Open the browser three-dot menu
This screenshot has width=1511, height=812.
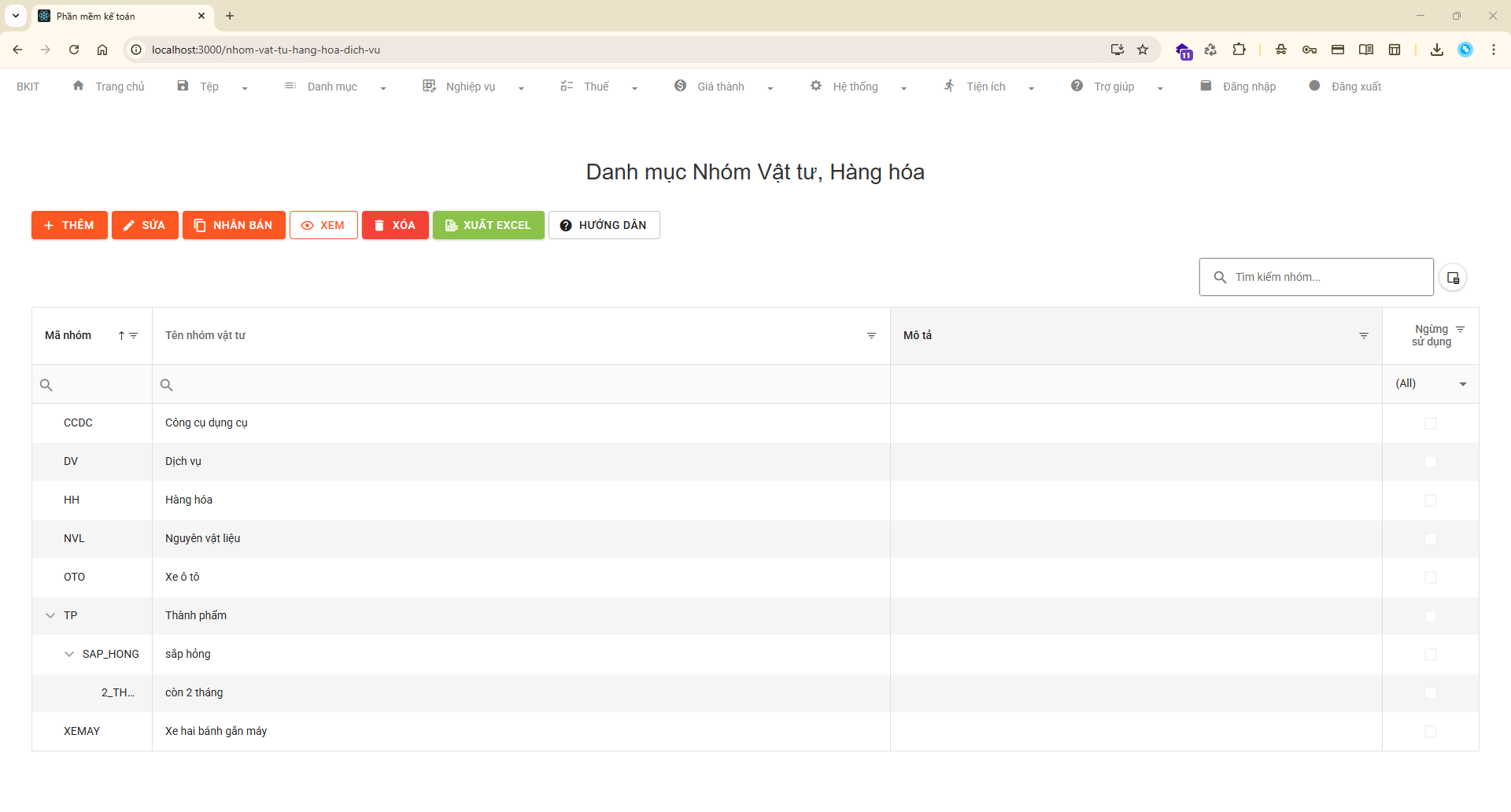pos(1494,50)
